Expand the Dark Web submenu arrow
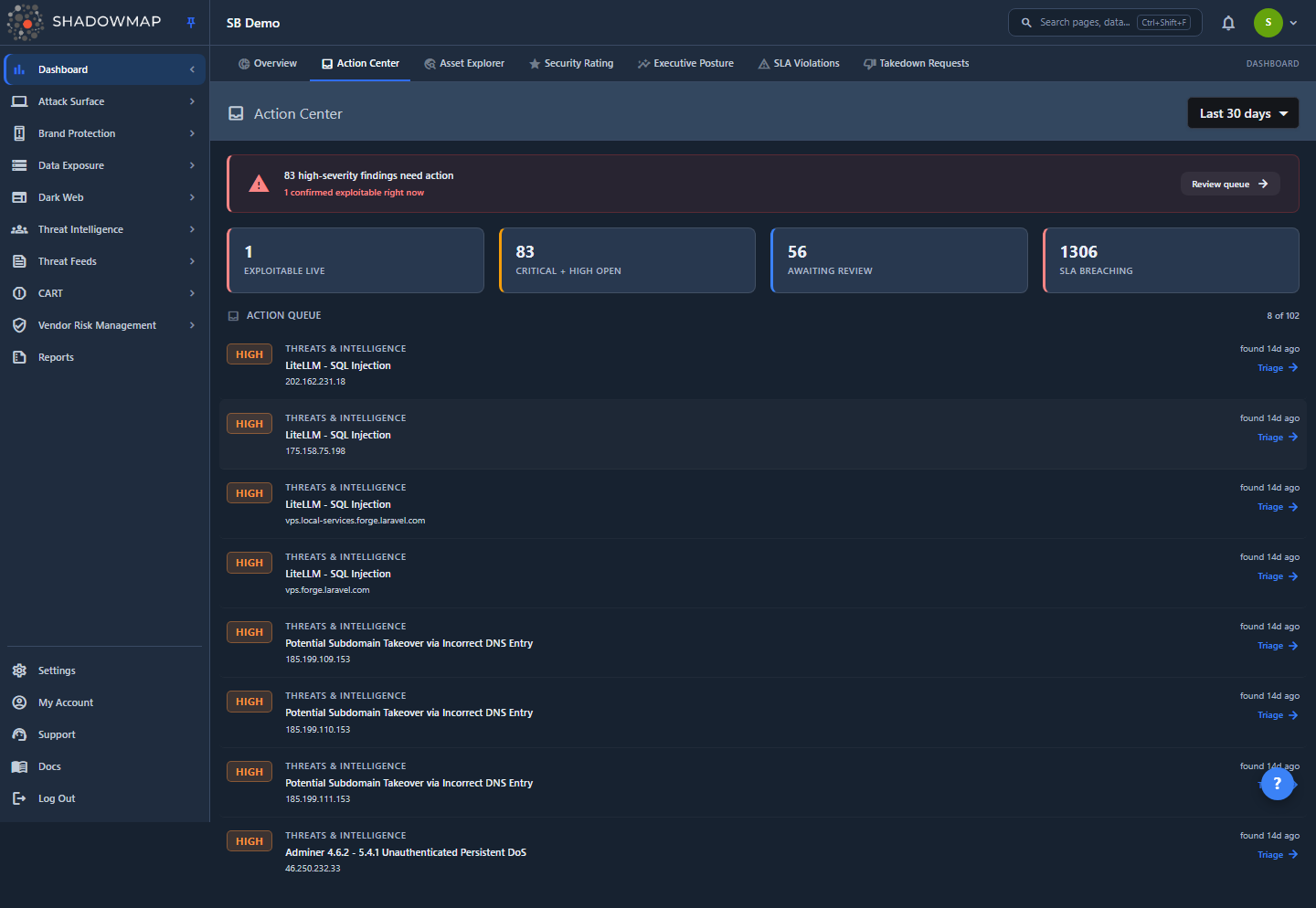1316x908 pixels. click(192, 197)
